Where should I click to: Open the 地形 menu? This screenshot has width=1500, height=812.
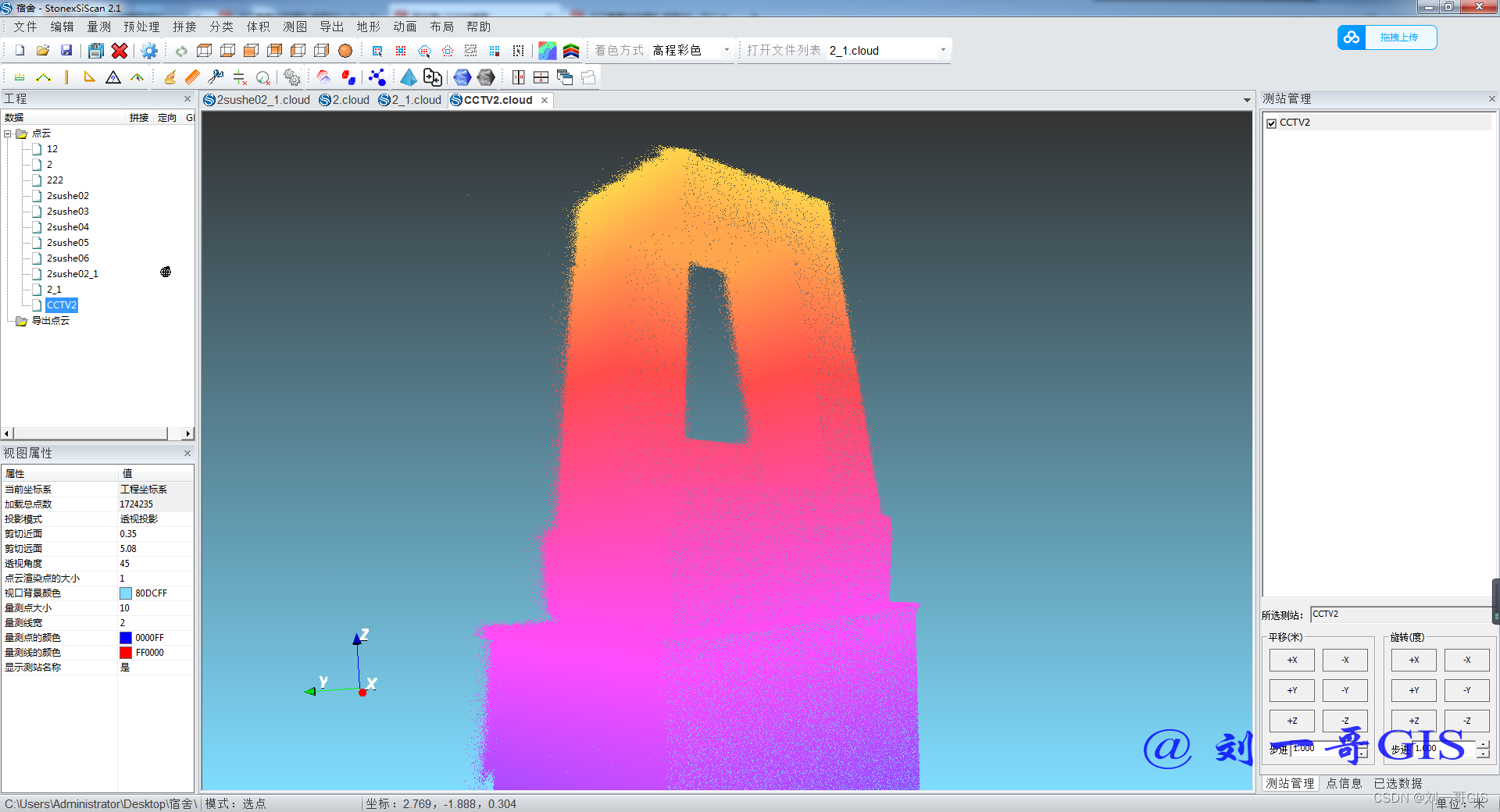coord(368,27)
